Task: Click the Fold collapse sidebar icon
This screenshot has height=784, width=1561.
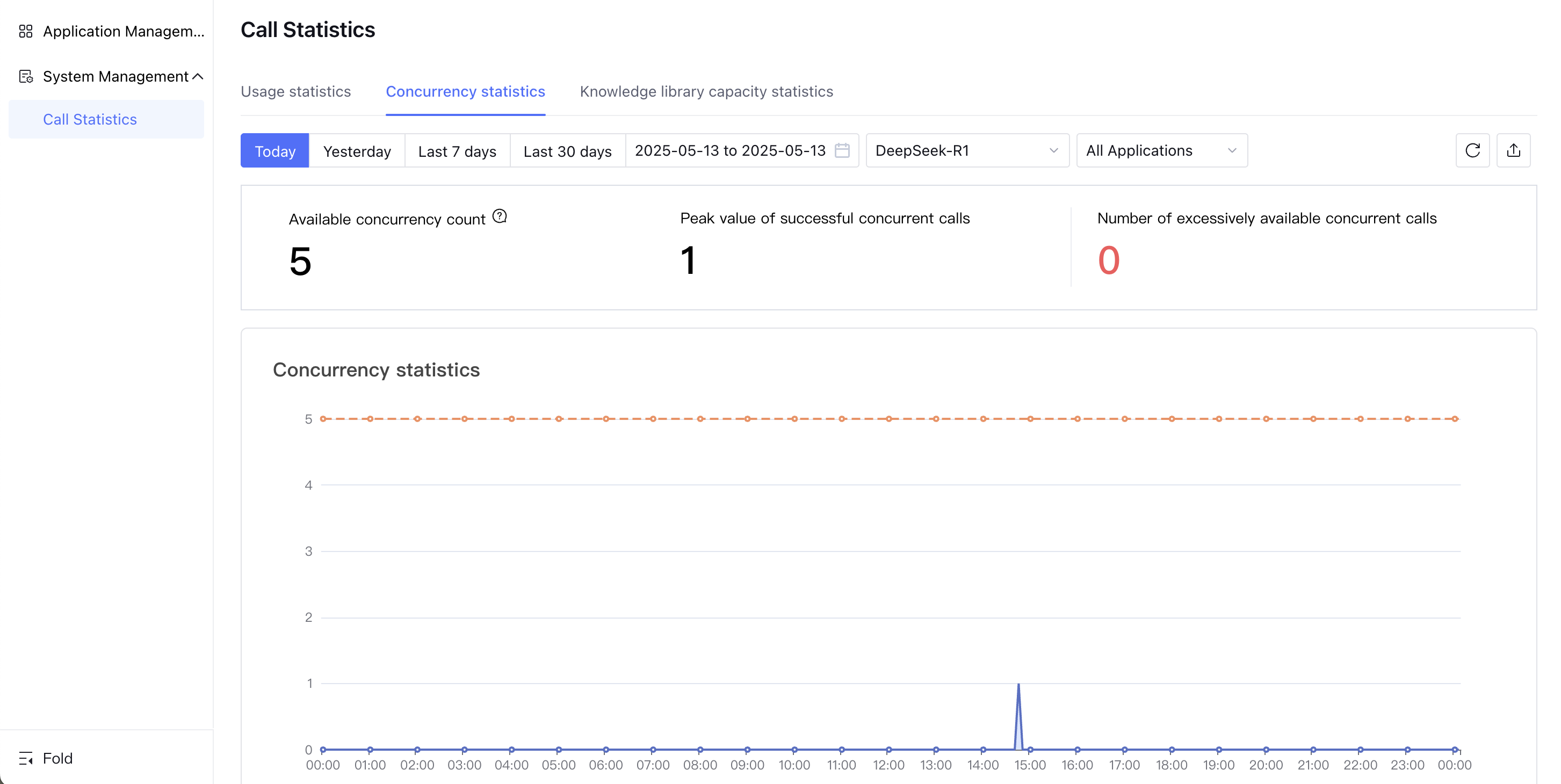Action: (x=25, y=758)
